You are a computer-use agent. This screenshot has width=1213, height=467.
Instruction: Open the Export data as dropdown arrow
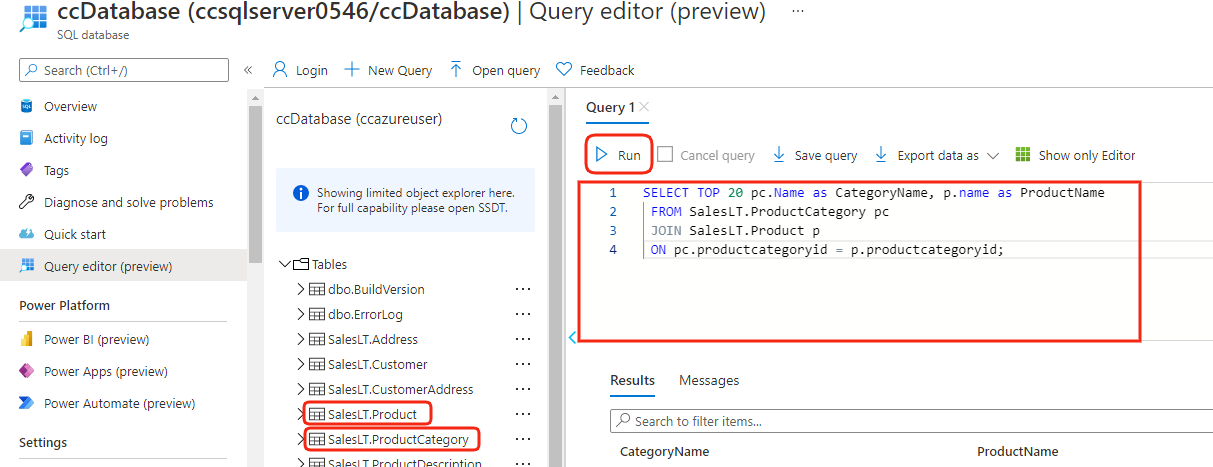[x=992, y=156]
